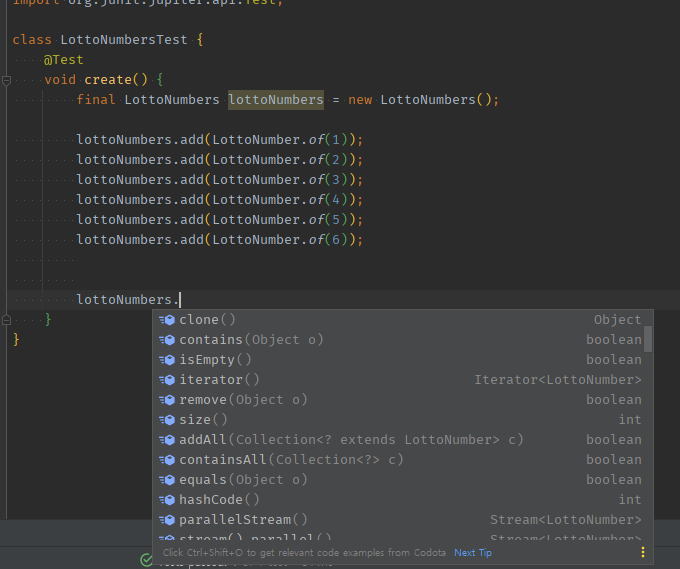Open completion popup options menu (three dots)

[643, 552]
